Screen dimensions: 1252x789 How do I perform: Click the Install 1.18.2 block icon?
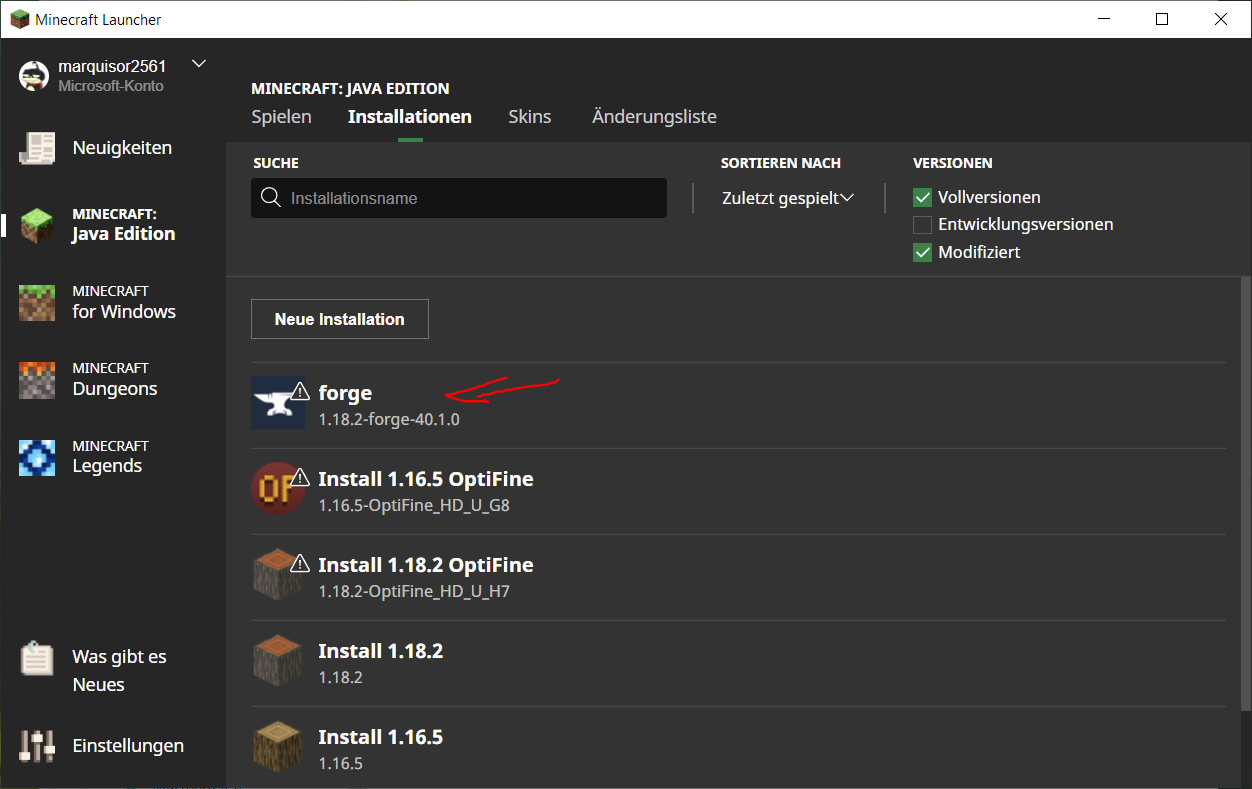278,661
